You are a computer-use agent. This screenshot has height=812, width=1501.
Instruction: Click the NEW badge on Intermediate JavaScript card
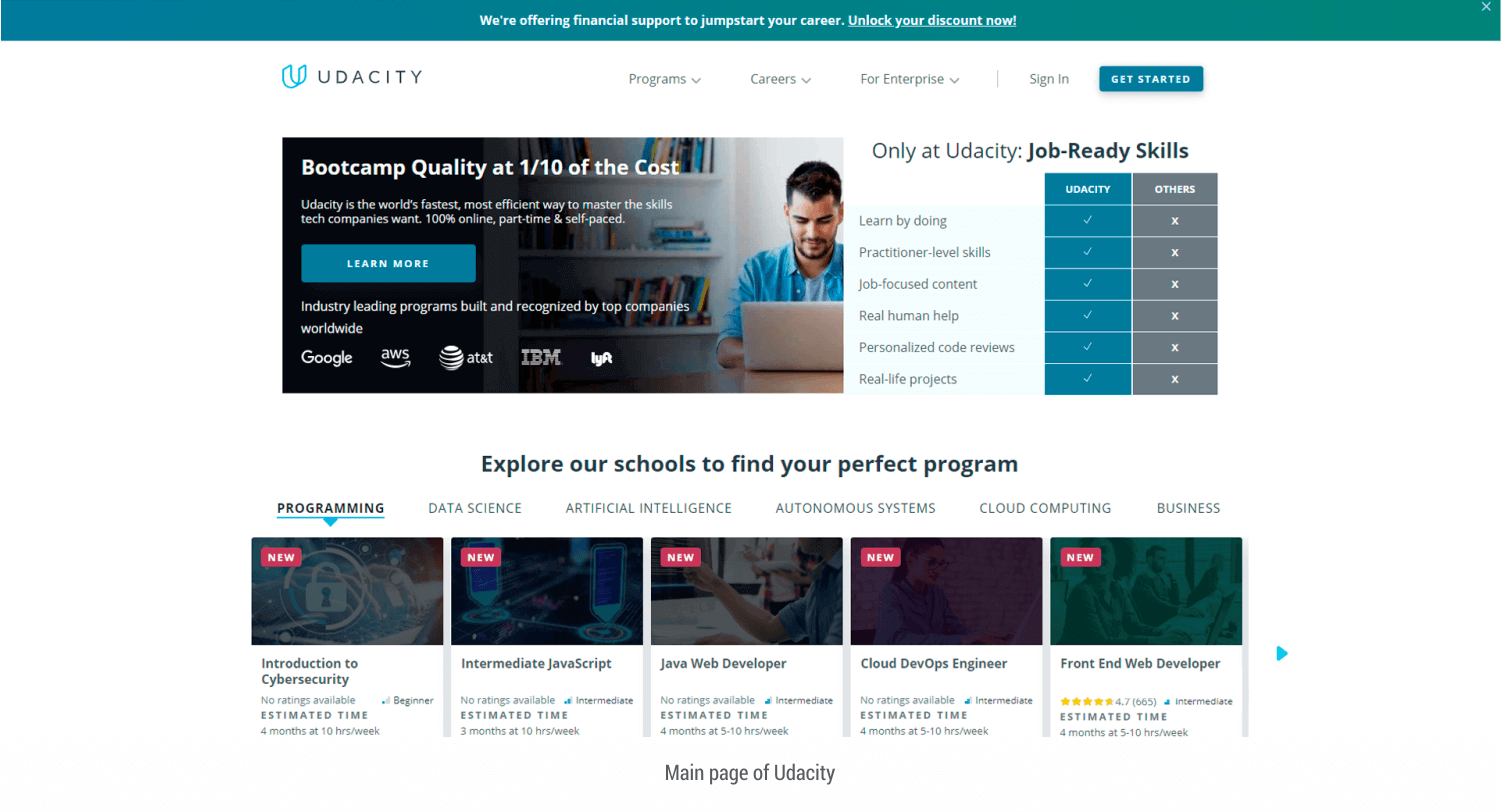tap(481, 557)
